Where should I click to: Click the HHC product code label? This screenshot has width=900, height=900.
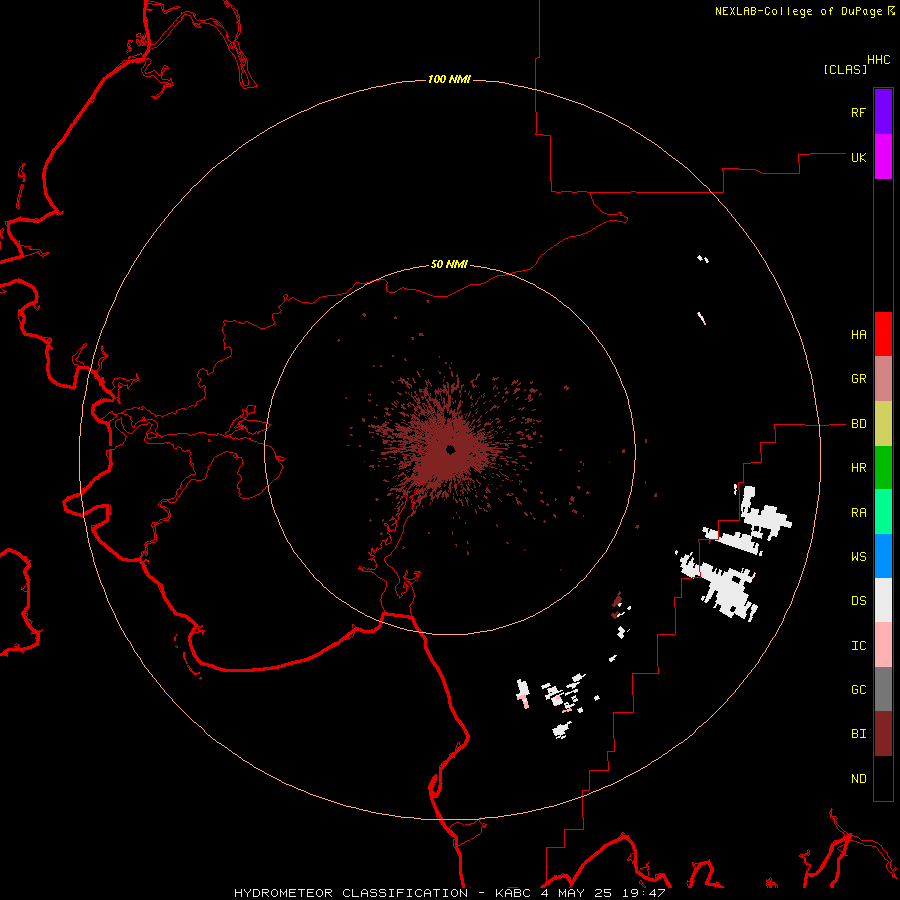click(879, 60)
